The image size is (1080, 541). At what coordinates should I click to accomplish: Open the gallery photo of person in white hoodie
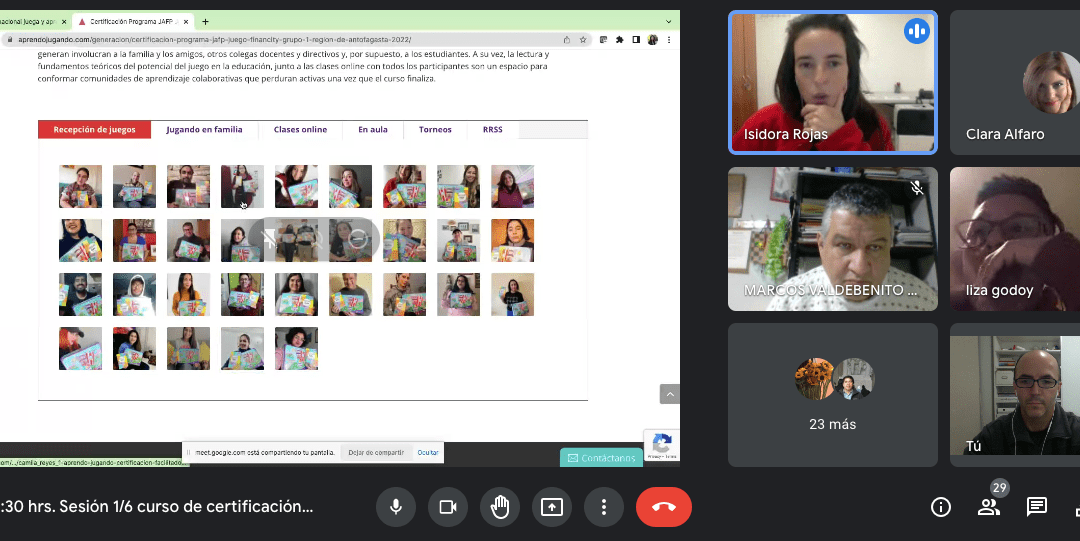pyautogui.click(x=134, y=294)
